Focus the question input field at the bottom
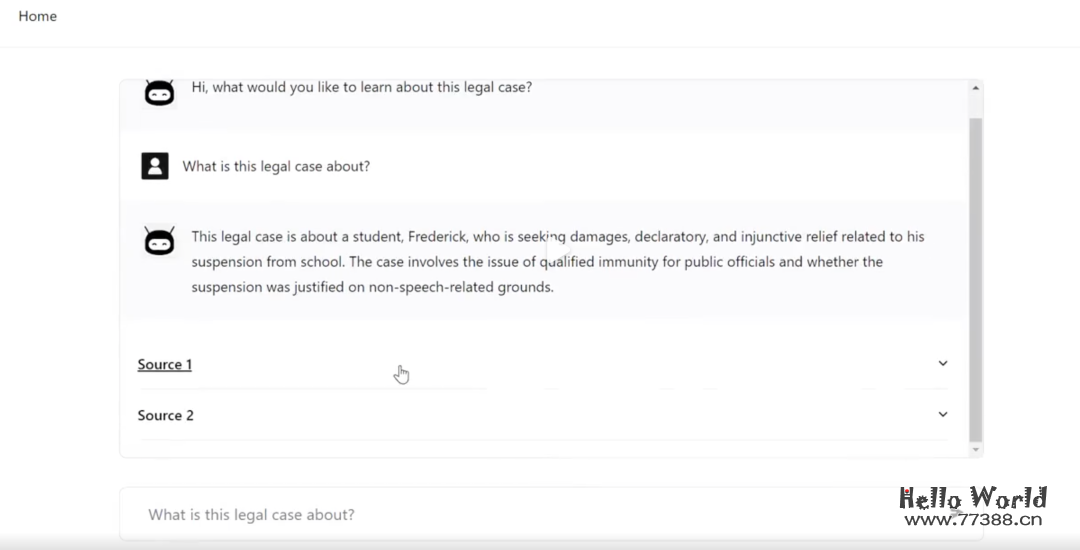Screen dimensions: 1080x550 tap(500, 515)
